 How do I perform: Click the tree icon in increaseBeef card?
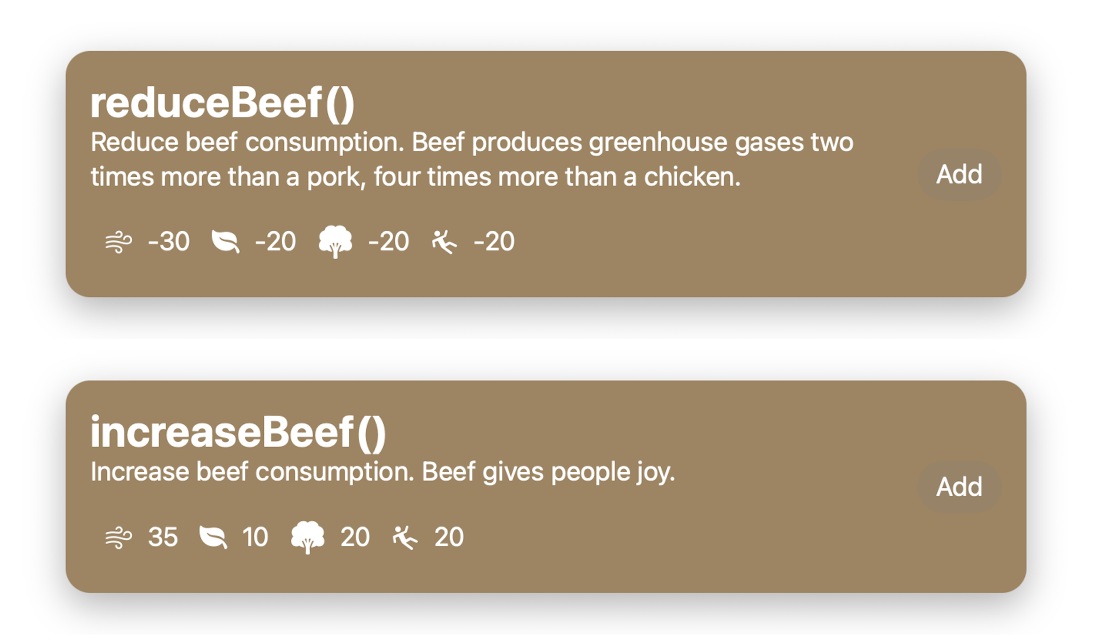(308, 538)
